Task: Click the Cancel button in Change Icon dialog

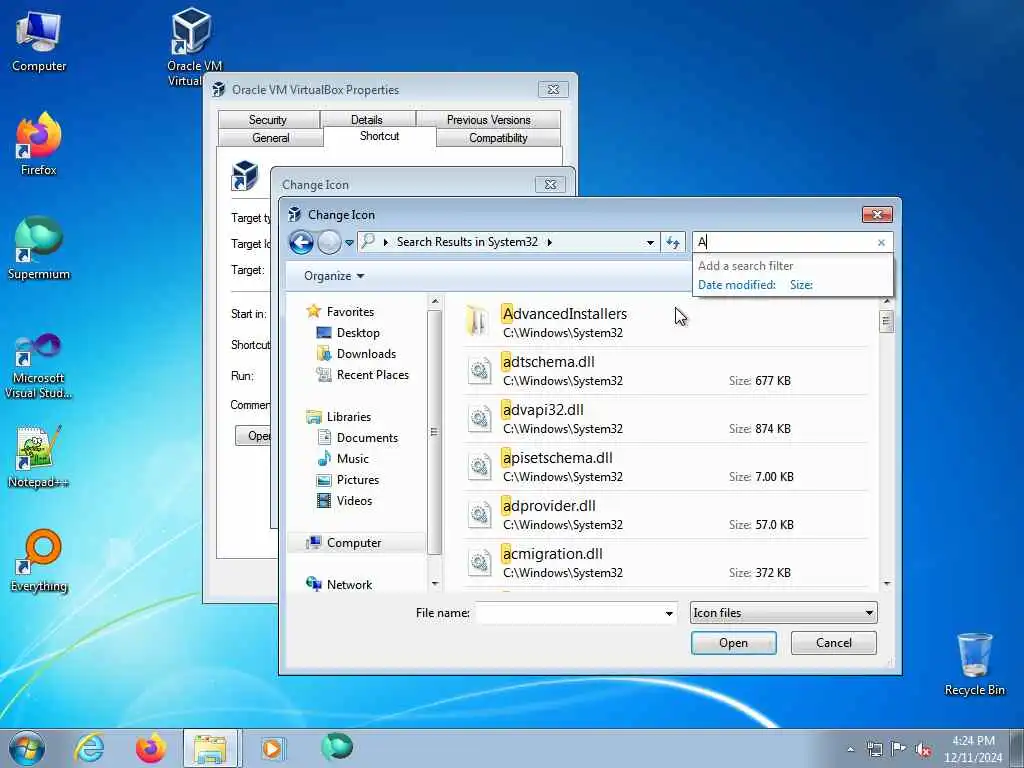Action: [833, 643]
